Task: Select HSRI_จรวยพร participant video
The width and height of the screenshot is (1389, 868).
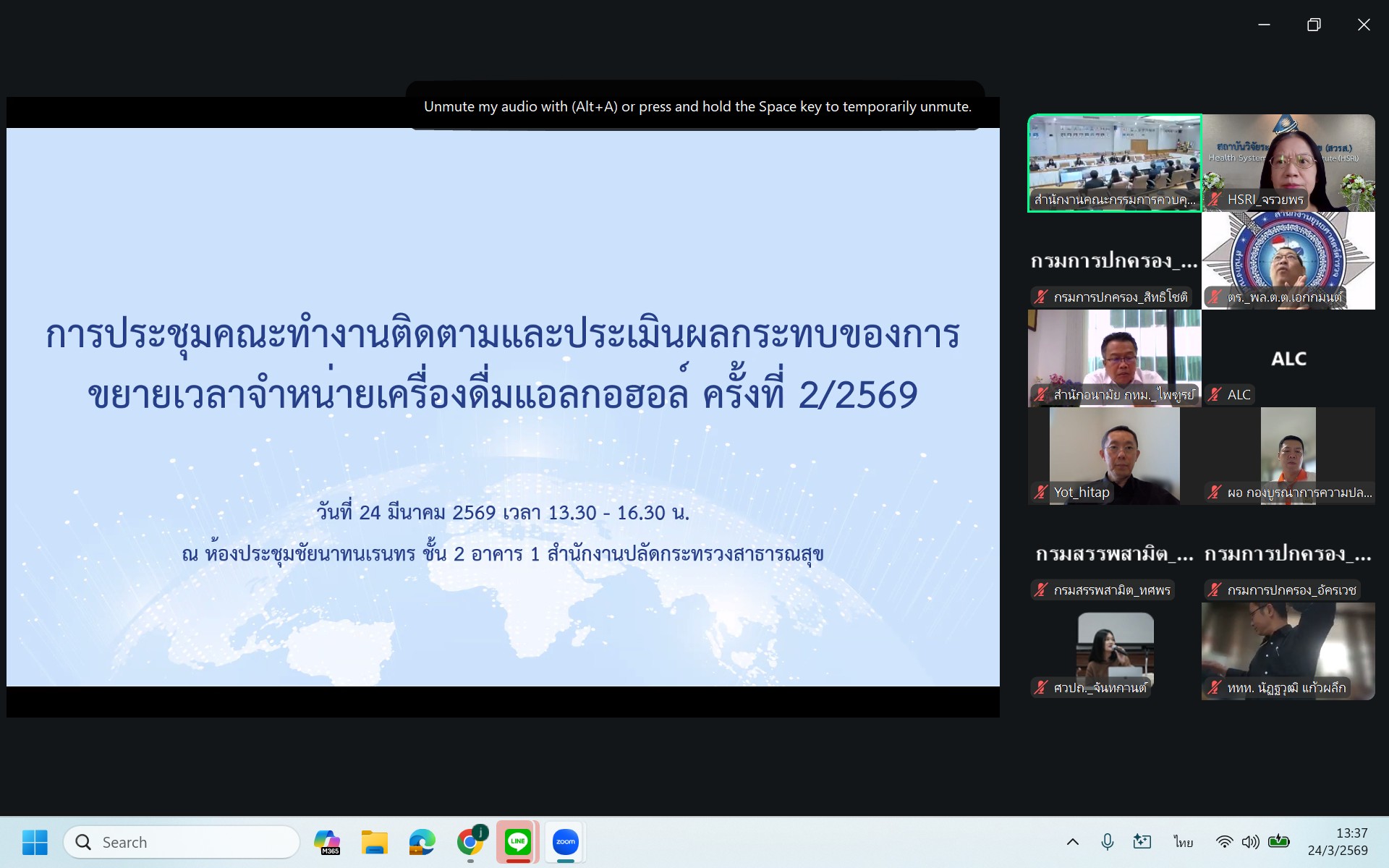Action: (x=1288, y=163)
